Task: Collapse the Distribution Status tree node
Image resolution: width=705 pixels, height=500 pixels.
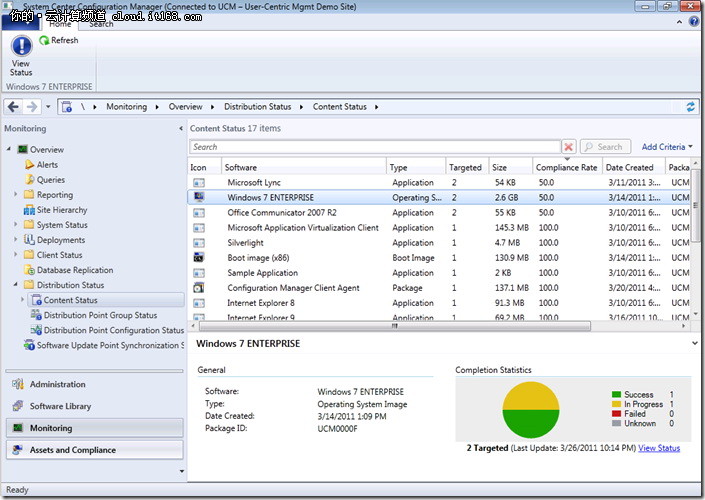Action: [16, 285]
